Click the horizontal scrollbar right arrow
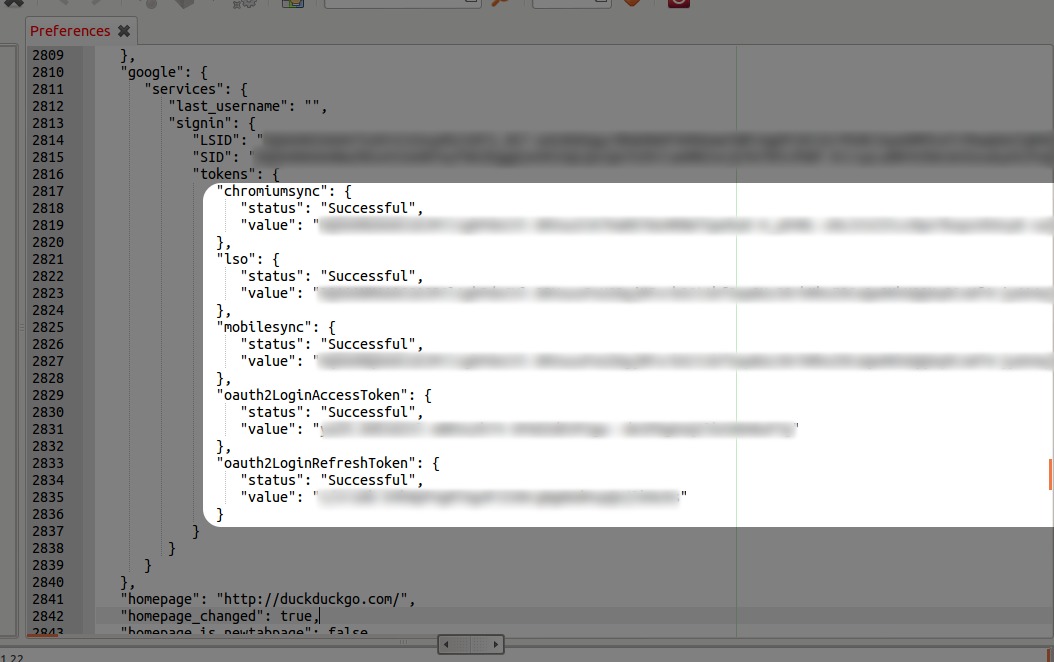This screenshot has height=662, width=1054. pyautogui.click(x=496, y=645)
